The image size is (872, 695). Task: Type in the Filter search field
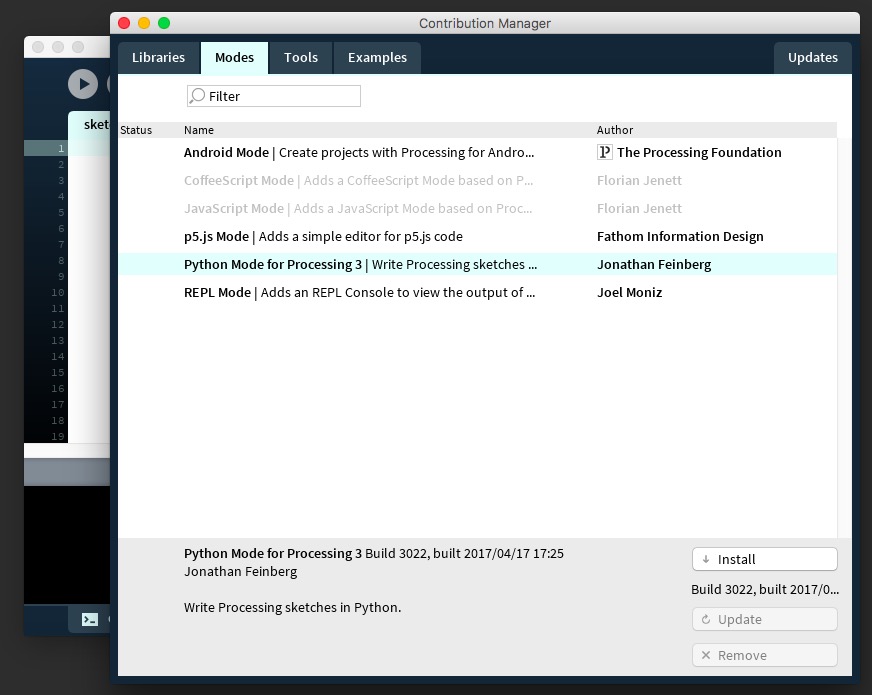[x=280, y=96]
